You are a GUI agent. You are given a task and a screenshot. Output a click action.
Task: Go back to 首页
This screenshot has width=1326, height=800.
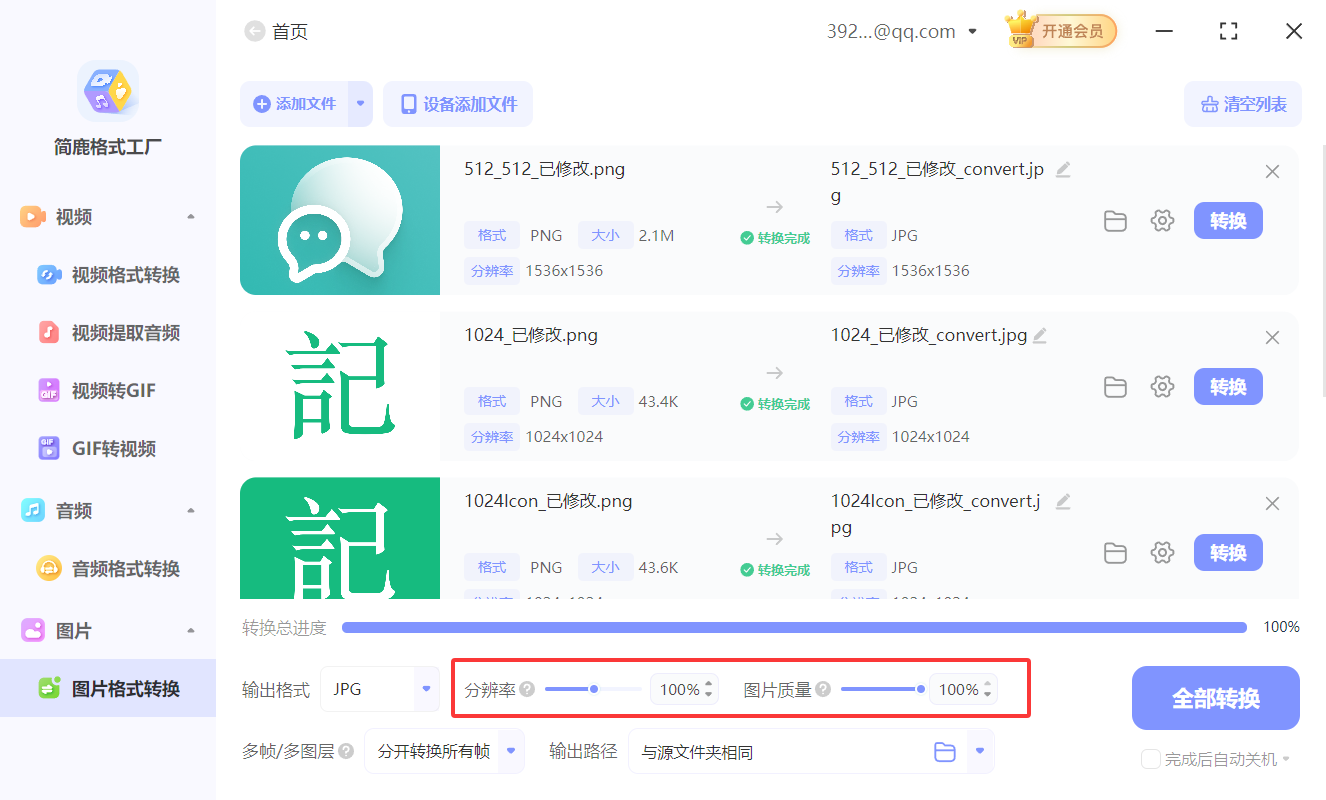coord(276,31)
